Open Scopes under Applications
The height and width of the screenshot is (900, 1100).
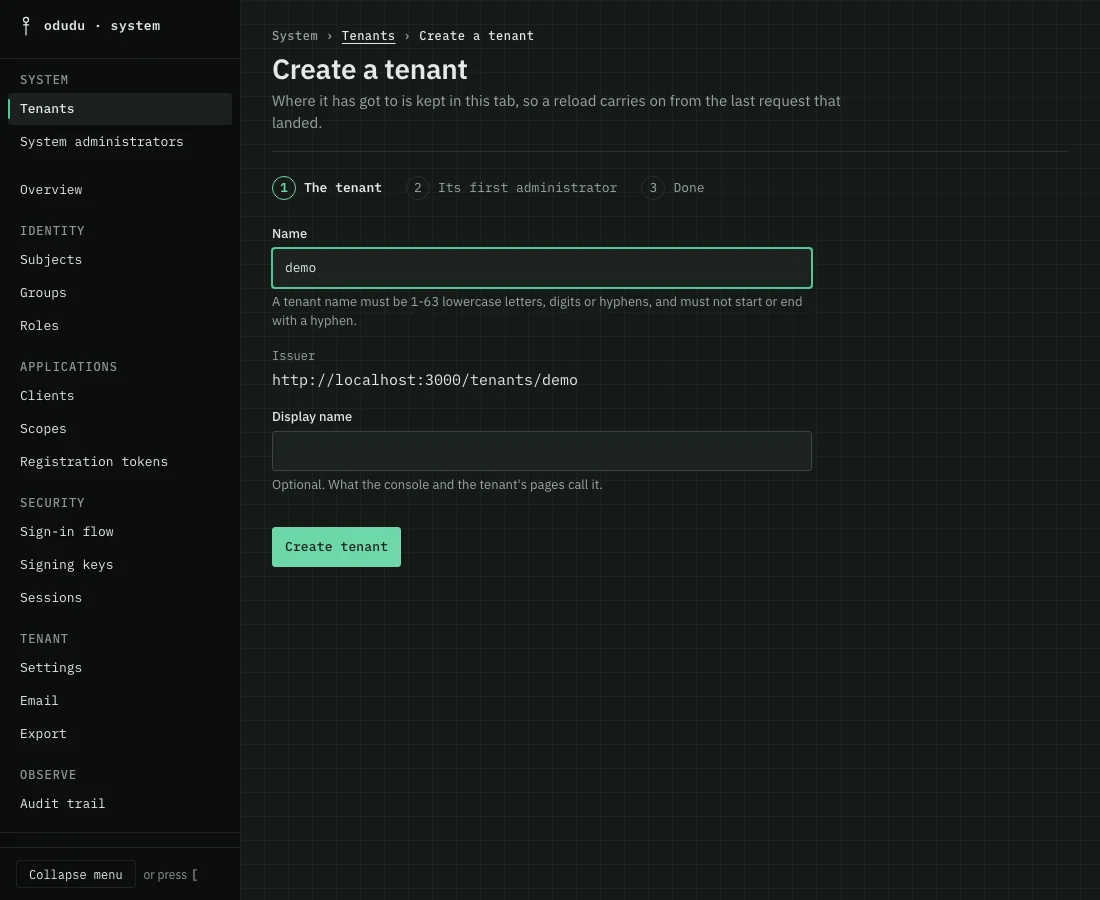point(120,429)
